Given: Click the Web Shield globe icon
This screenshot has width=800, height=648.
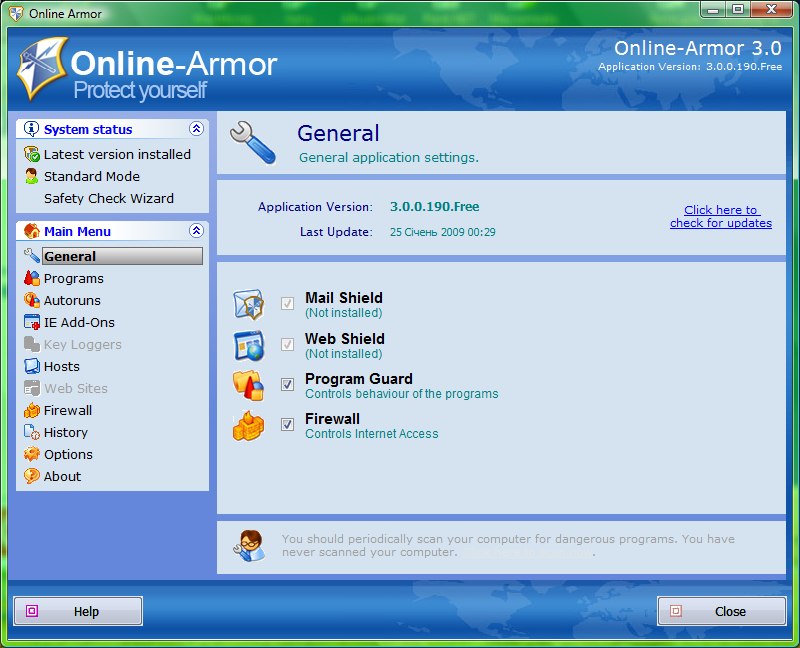Looking at the screenshot, I should pos(248,345).
